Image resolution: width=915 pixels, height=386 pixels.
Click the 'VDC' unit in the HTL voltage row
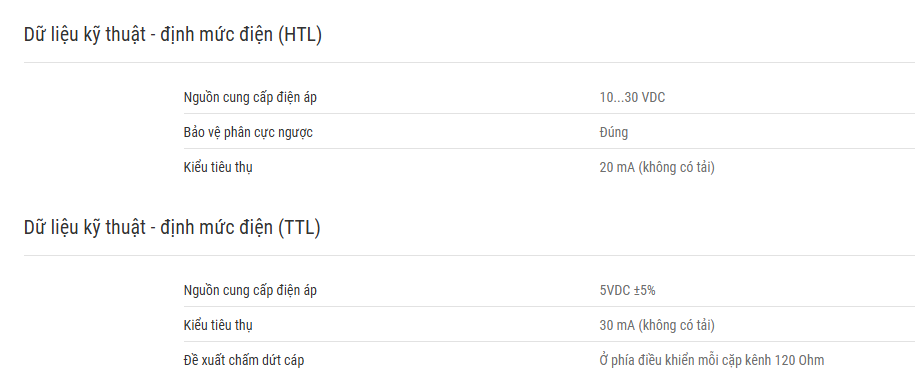tap(653, 98)
